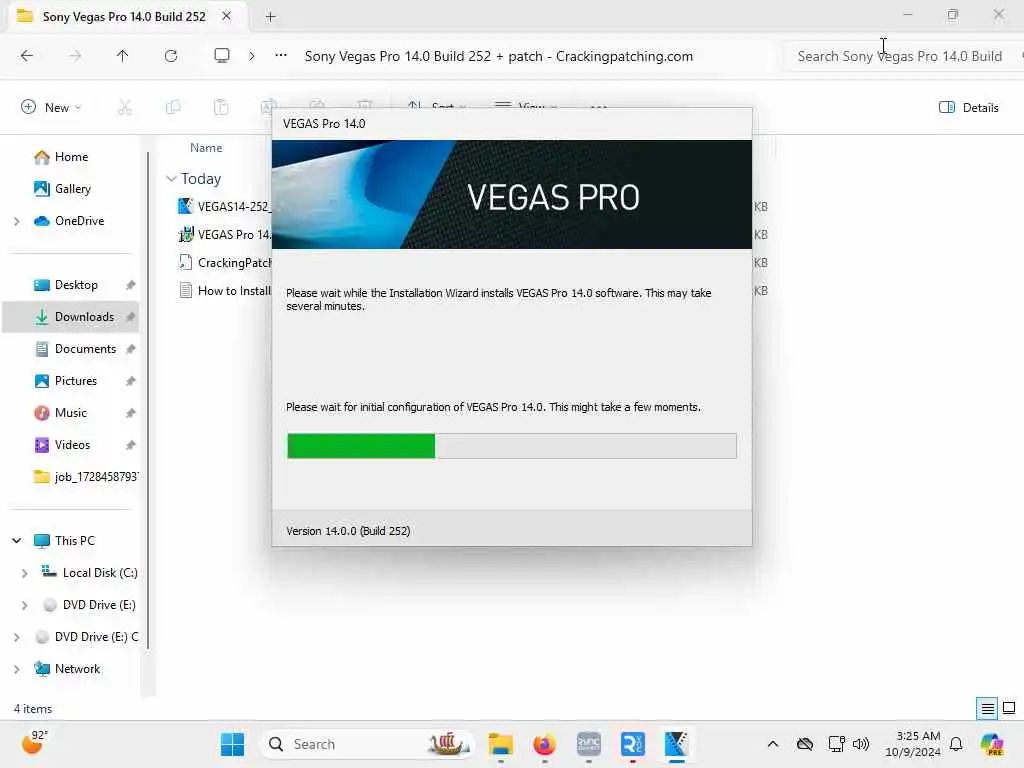Viewport: 1024px width, 768px height.
Task: Open the New item dropdown
Action: coord(51,108)
